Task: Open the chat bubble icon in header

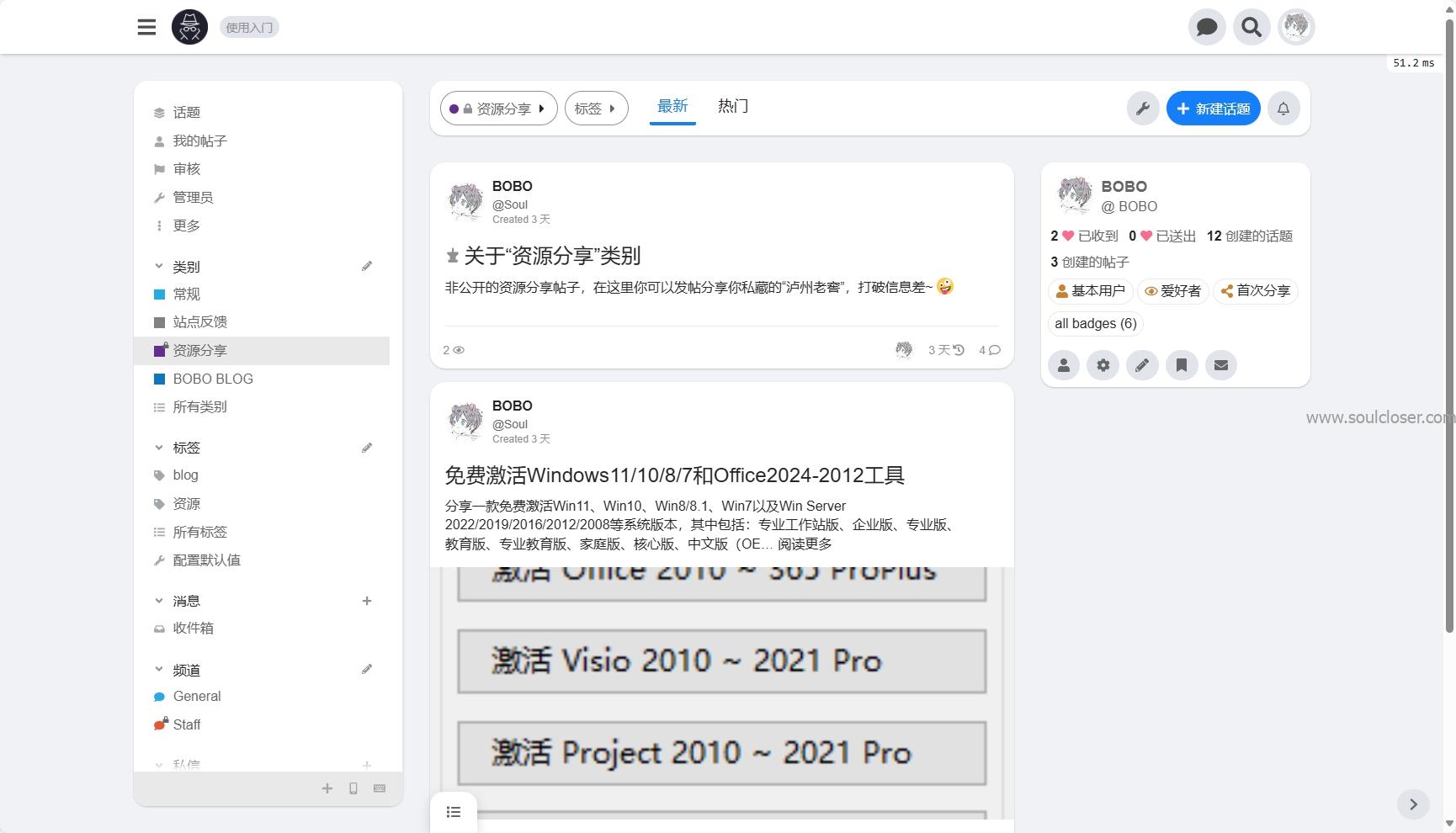Action: click(1207, 27)
